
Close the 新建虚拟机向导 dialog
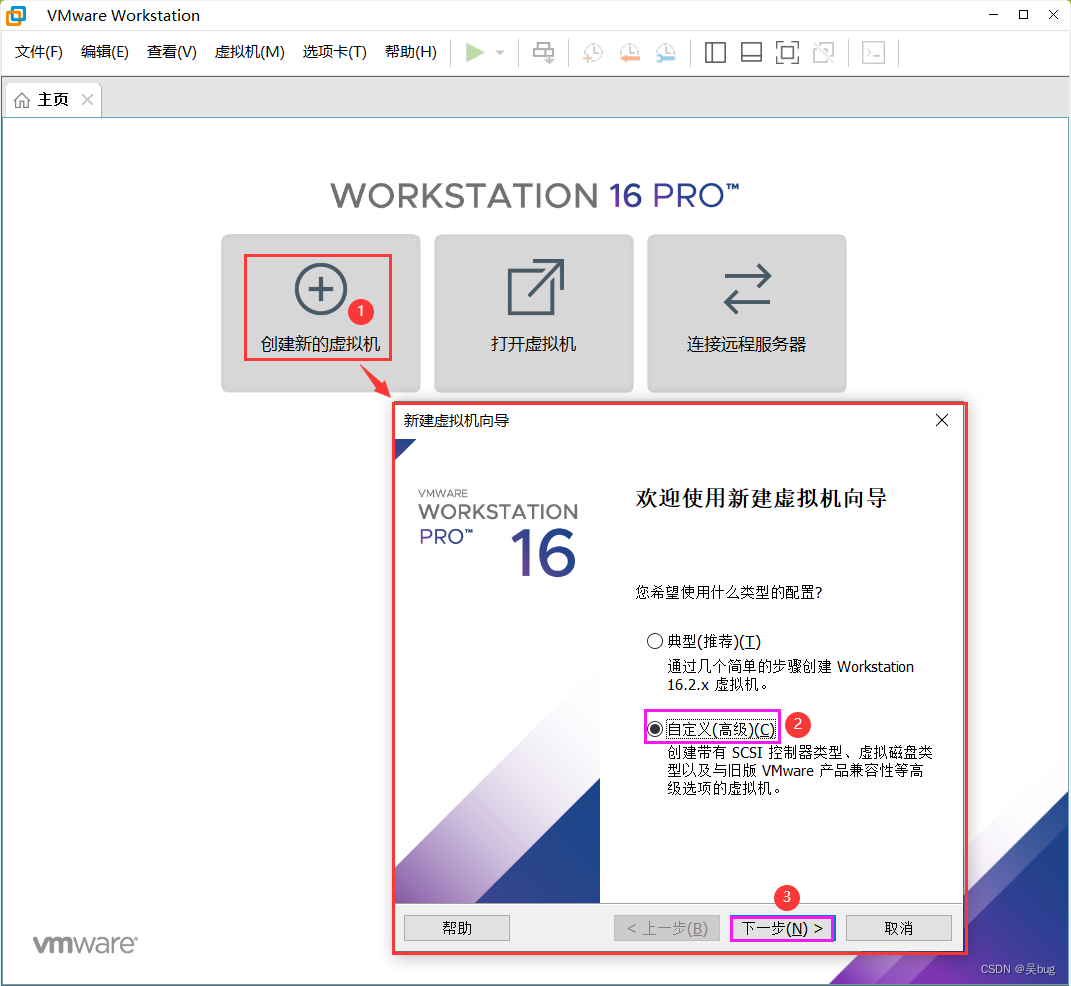(942, 420)
